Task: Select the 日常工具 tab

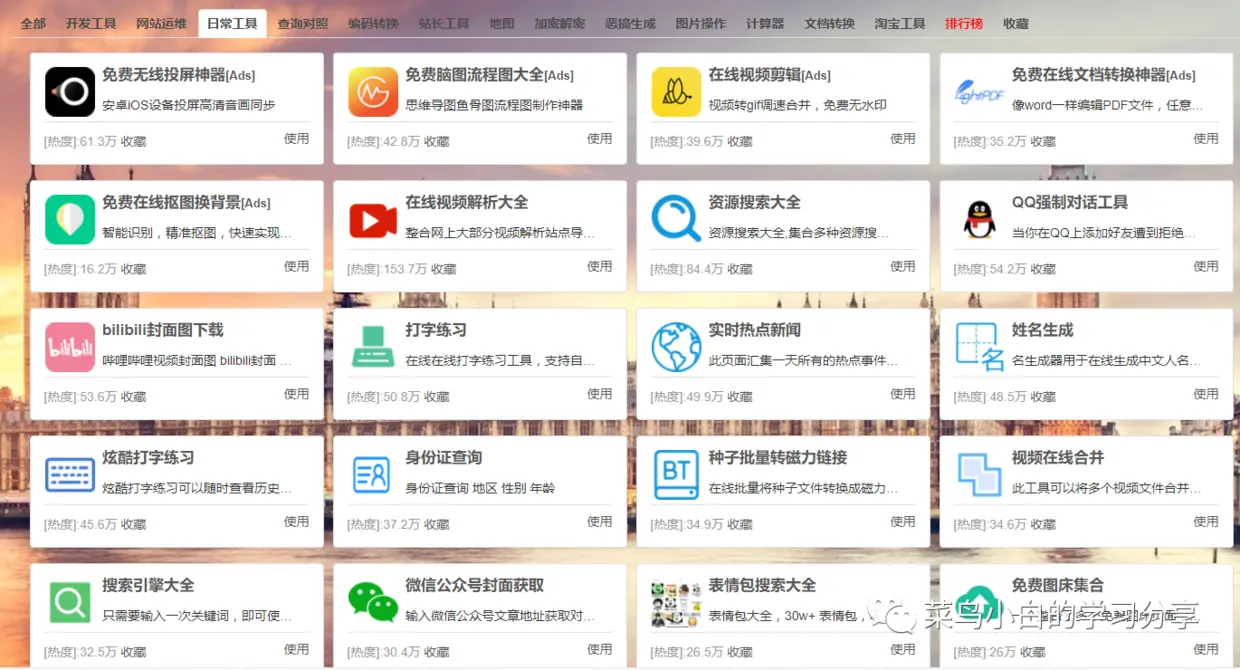Action: 232,23
